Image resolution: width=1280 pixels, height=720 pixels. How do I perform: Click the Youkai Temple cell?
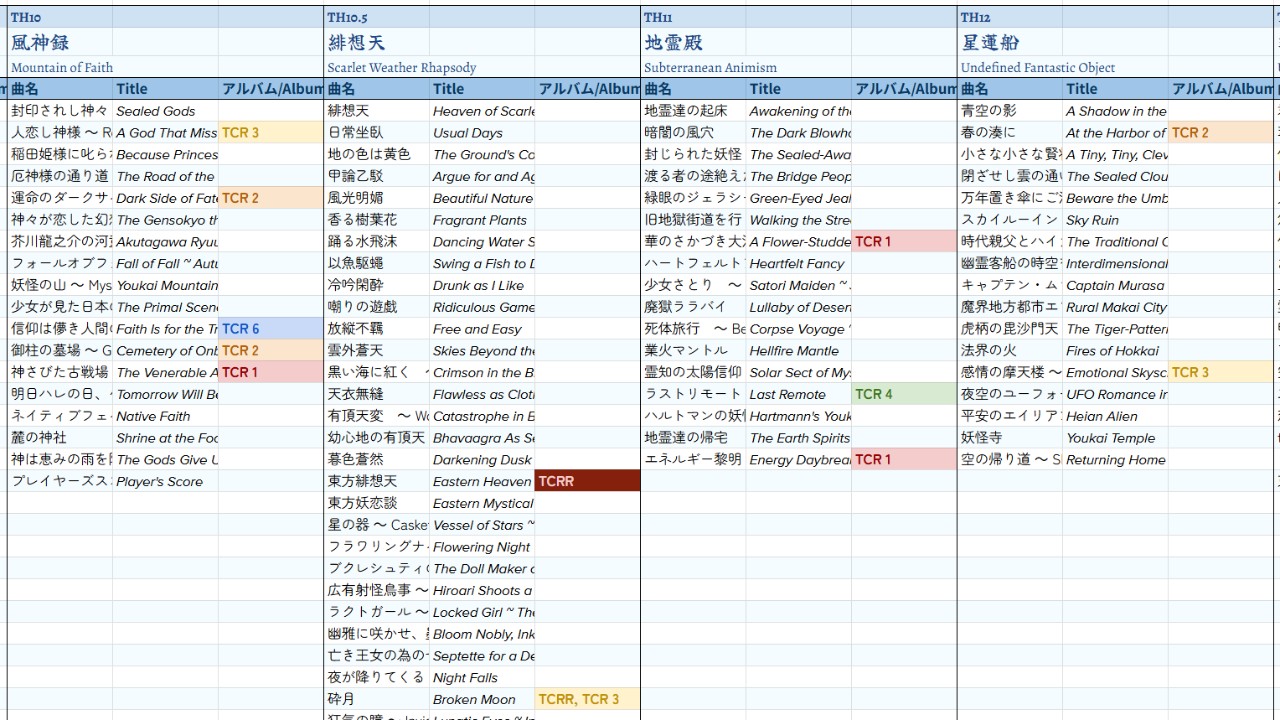pyautogui.click(x=1115, y=438)
